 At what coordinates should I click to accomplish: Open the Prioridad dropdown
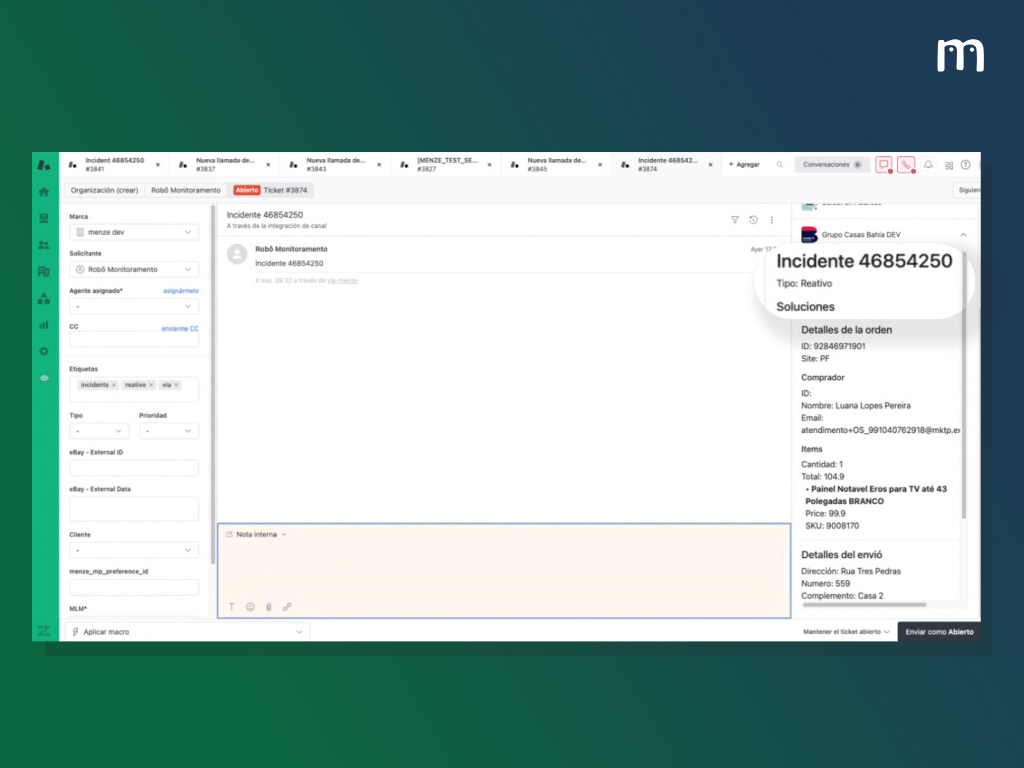pyautogui.click(x=168, y=431)
